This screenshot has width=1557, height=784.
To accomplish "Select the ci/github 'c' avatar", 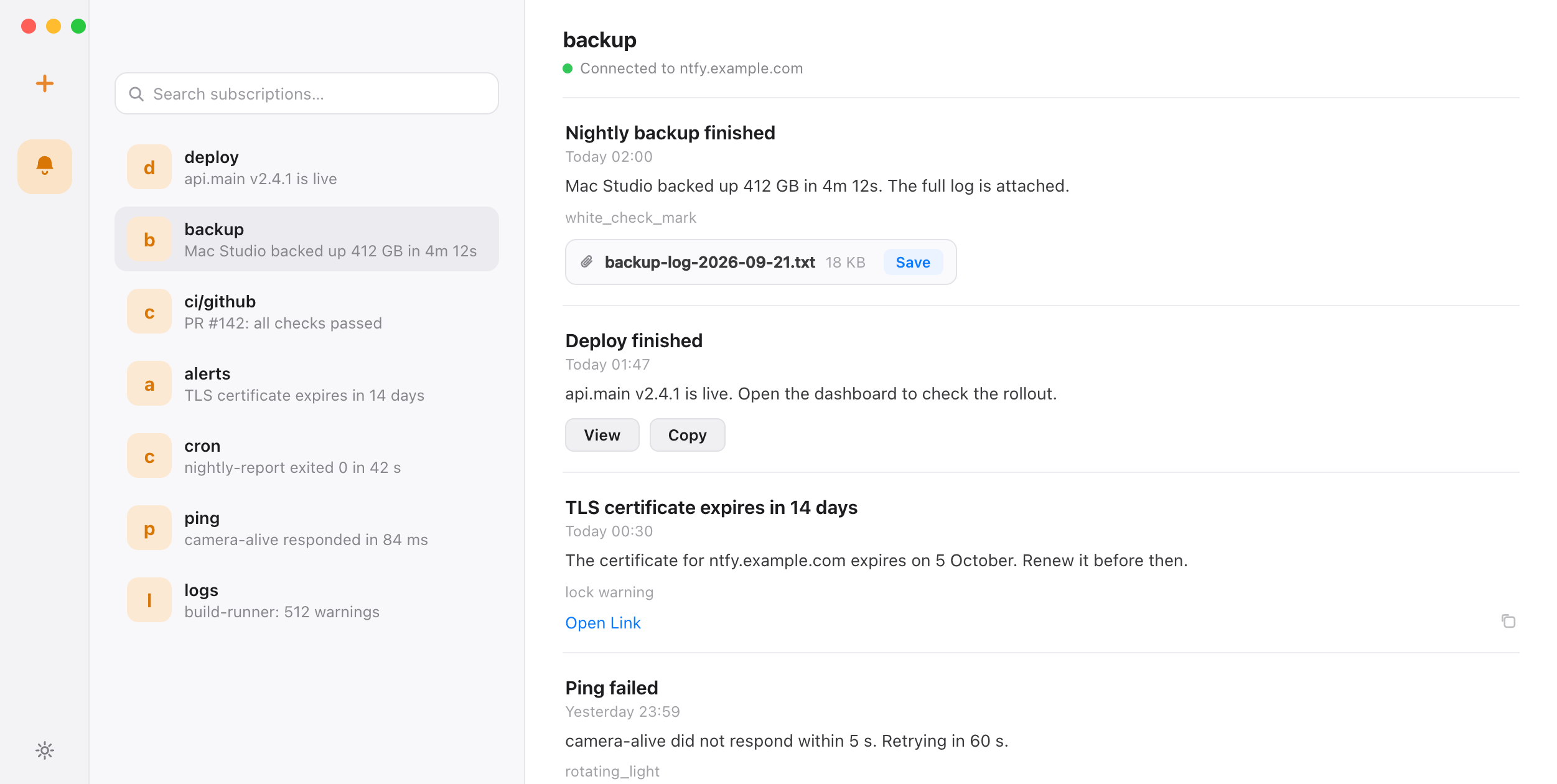I will [149, 311].
